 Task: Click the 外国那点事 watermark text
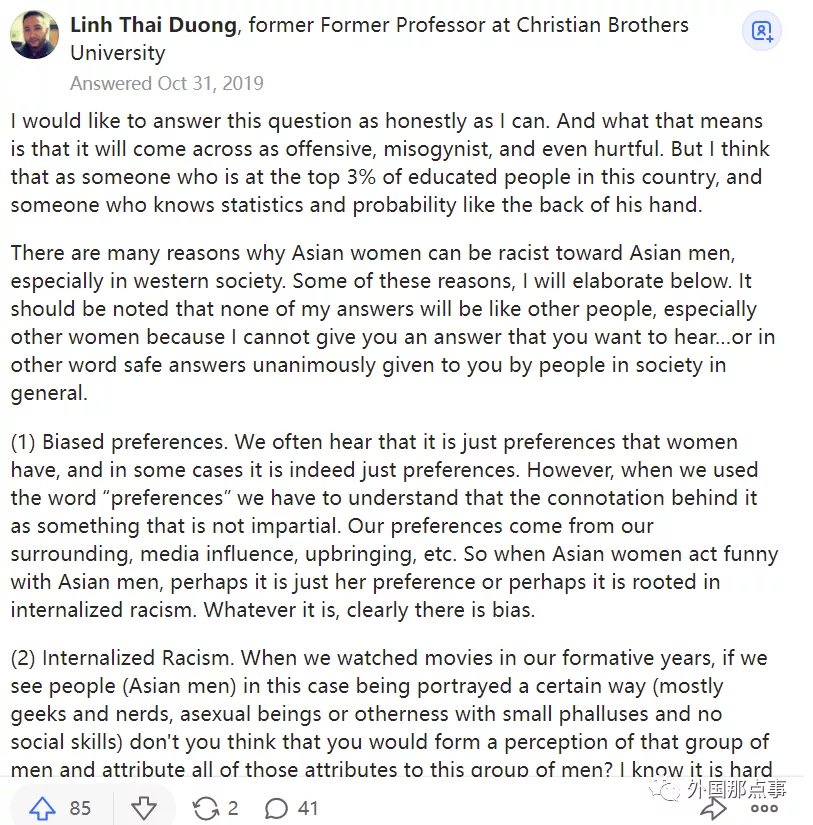736,790
